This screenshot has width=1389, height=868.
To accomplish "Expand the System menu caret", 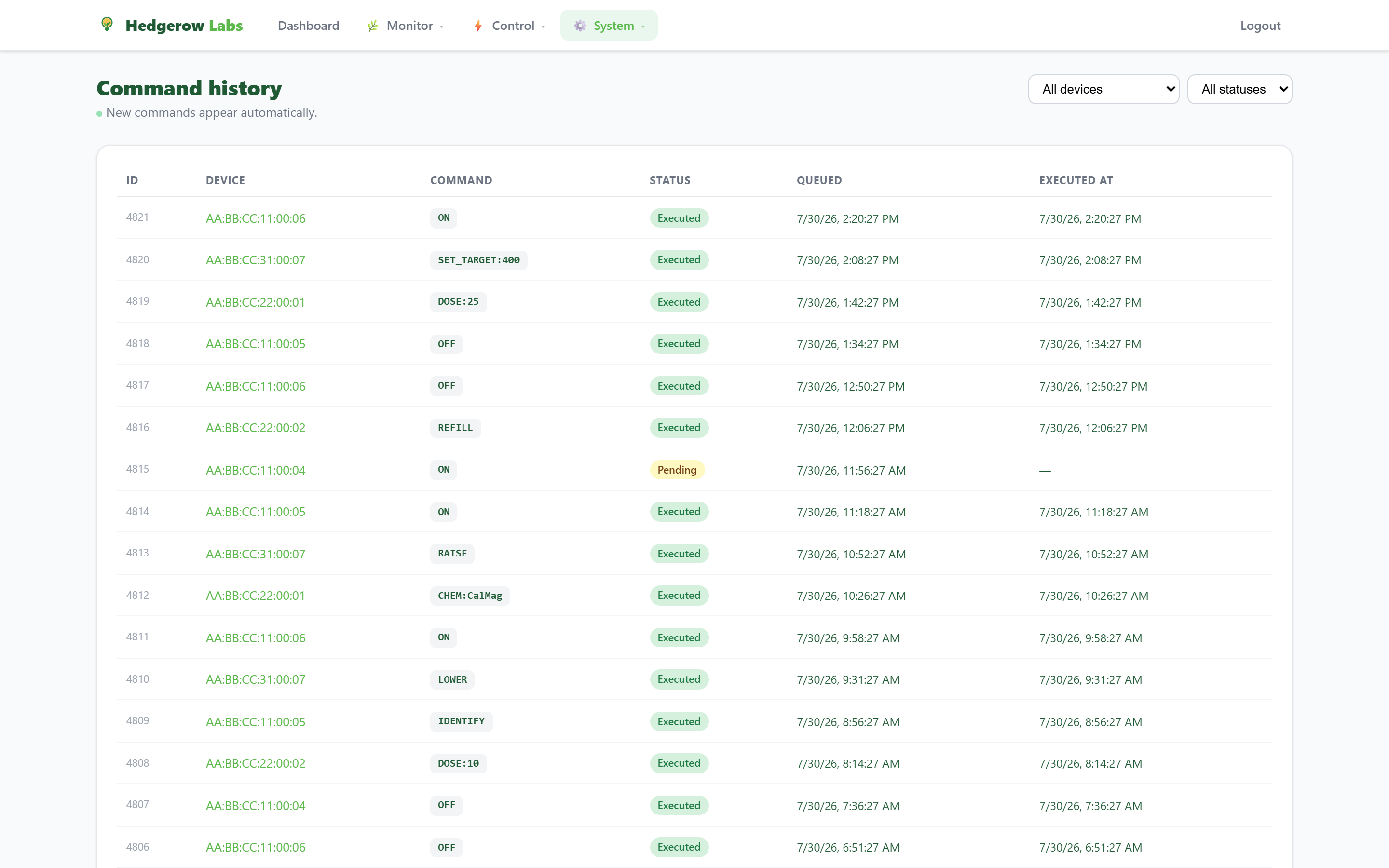I will (643, 27).
